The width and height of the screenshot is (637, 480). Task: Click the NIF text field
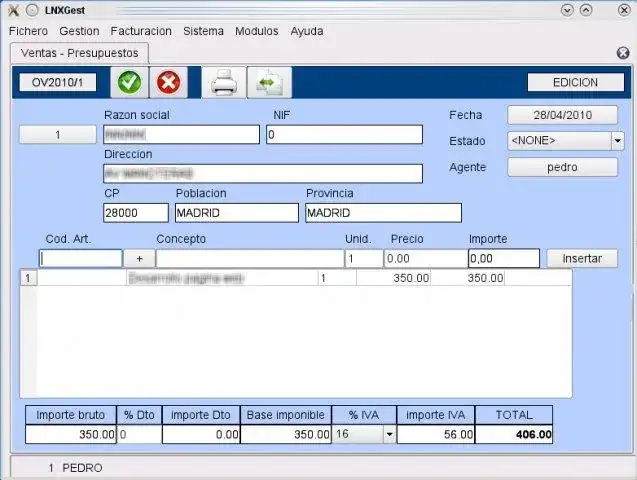click(x=344, y=135)
